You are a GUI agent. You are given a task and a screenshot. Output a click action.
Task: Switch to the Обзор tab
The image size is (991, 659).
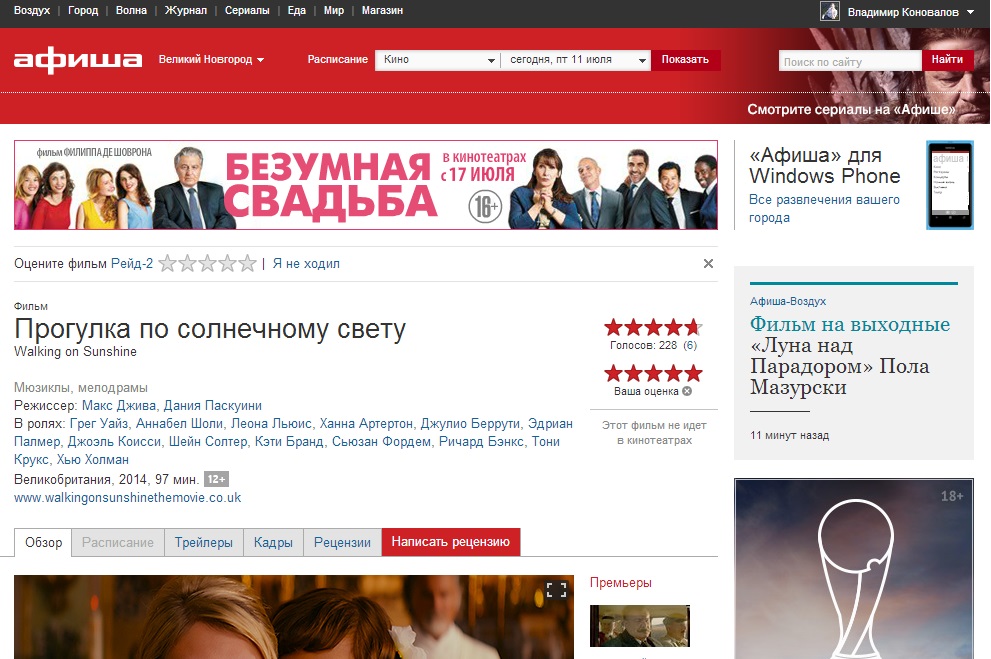[x=43, y=542]
